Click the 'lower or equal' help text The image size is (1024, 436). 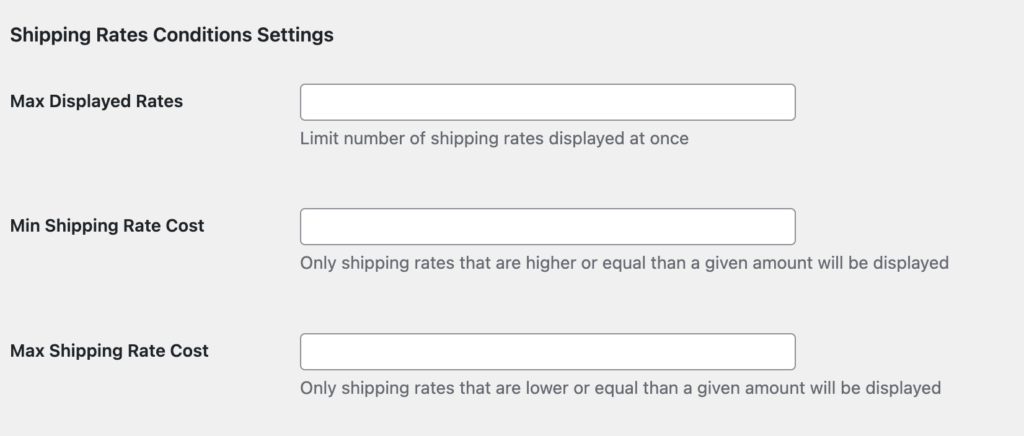click(620, 388)
